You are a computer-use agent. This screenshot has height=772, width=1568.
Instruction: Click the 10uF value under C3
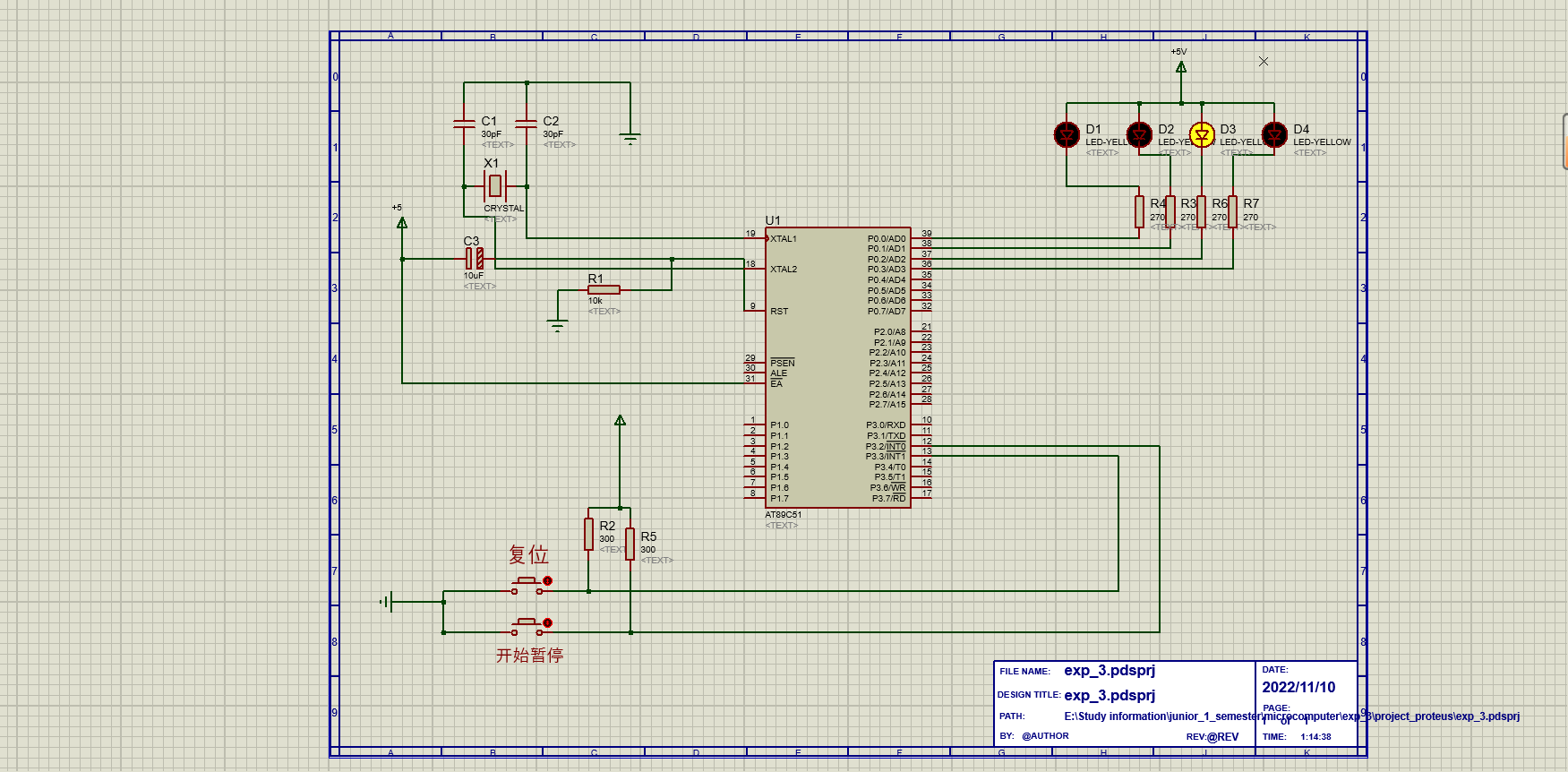click(474, 276)
